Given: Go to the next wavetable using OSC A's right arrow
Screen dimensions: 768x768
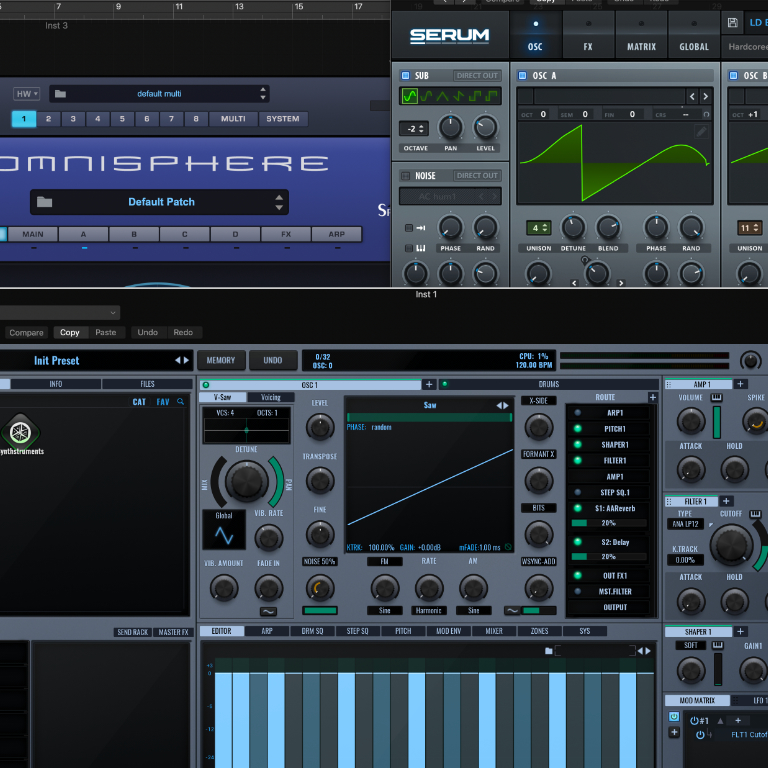Looking at the screenshot, I should pyautogui.click(x=705, y=96).
